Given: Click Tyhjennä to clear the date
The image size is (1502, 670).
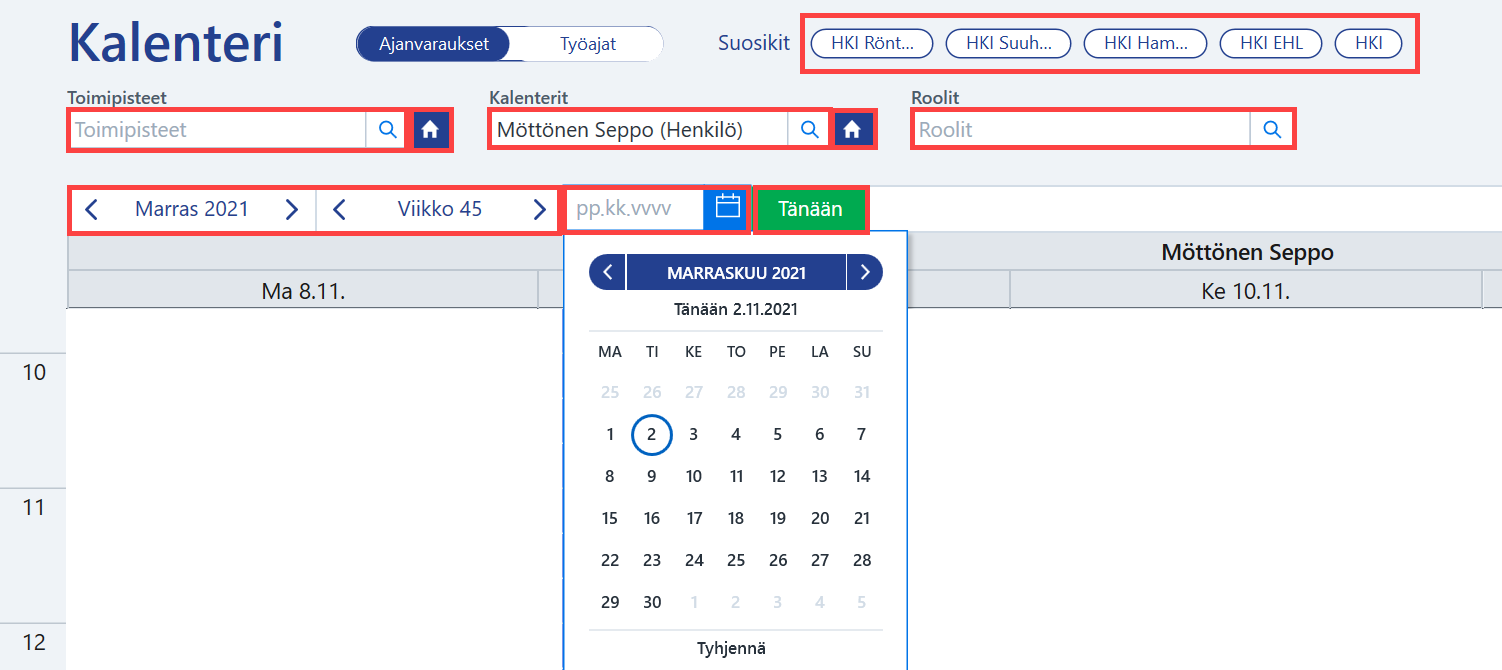Looking at the screenshot, I should point(735,648).
